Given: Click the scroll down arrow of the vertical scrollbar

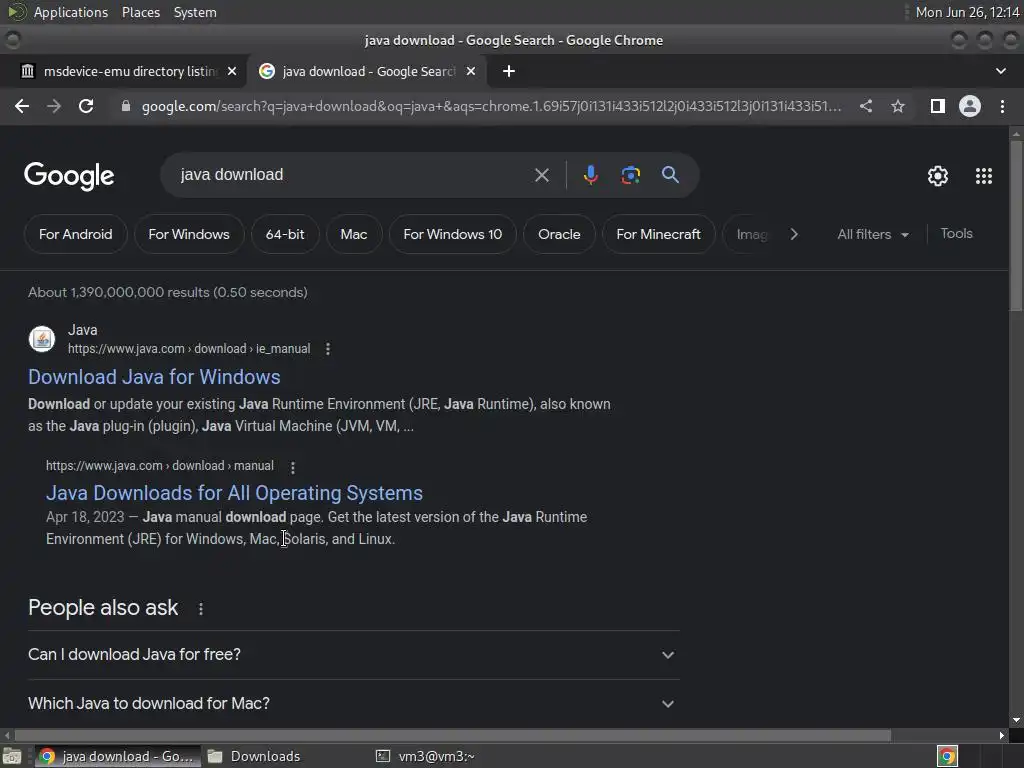Looking at the screenshot, I should [1016, 720].
